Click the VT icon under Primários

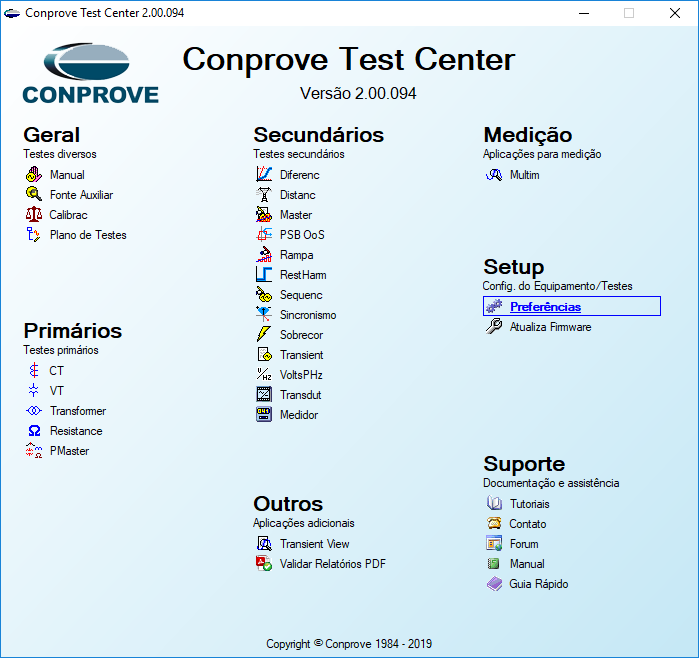coord(33,391)
